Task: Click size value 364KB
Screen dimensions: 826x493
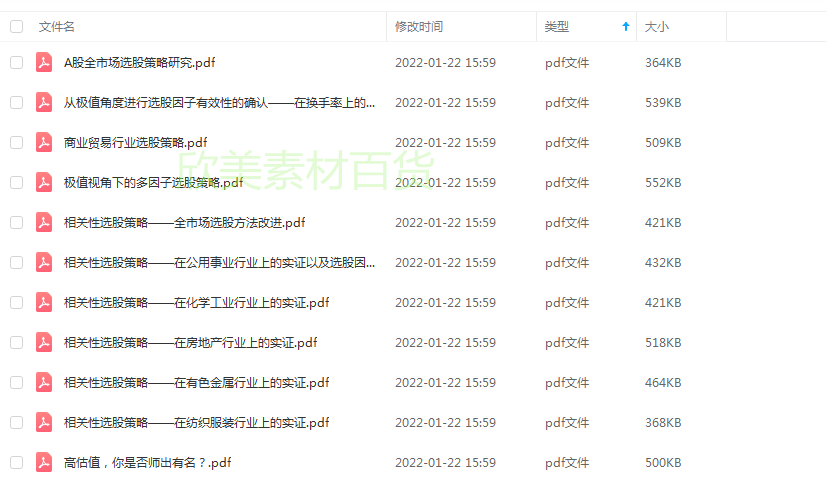Action: pos(663,63)
